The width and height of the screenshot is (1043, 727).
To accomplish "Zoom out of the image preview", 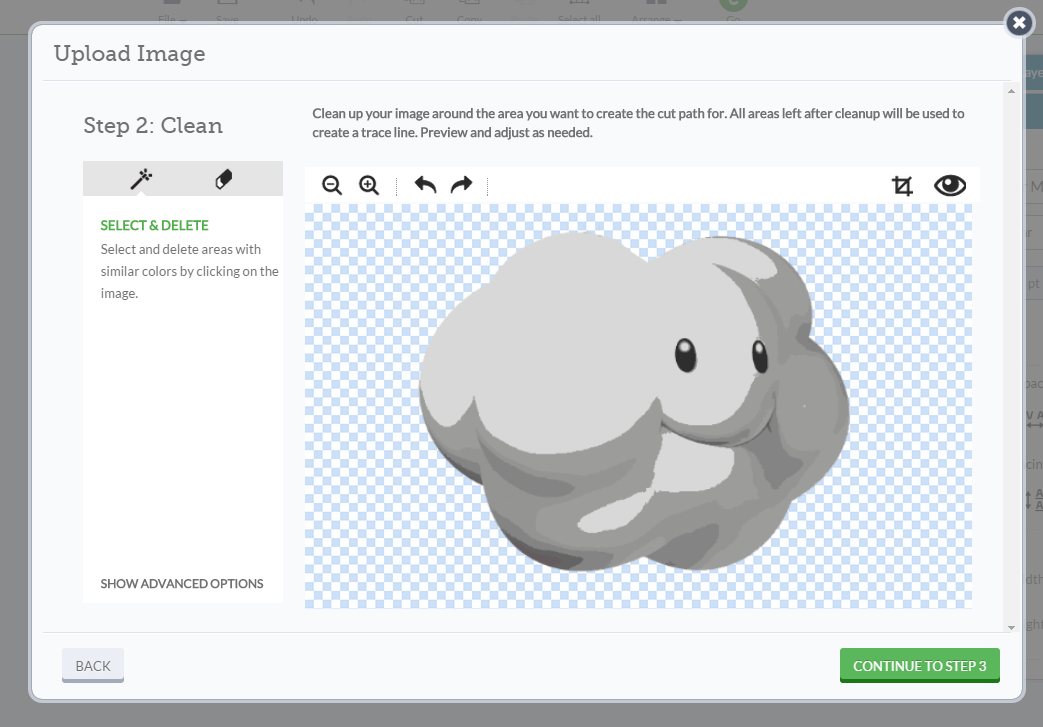I will [332, 185].
